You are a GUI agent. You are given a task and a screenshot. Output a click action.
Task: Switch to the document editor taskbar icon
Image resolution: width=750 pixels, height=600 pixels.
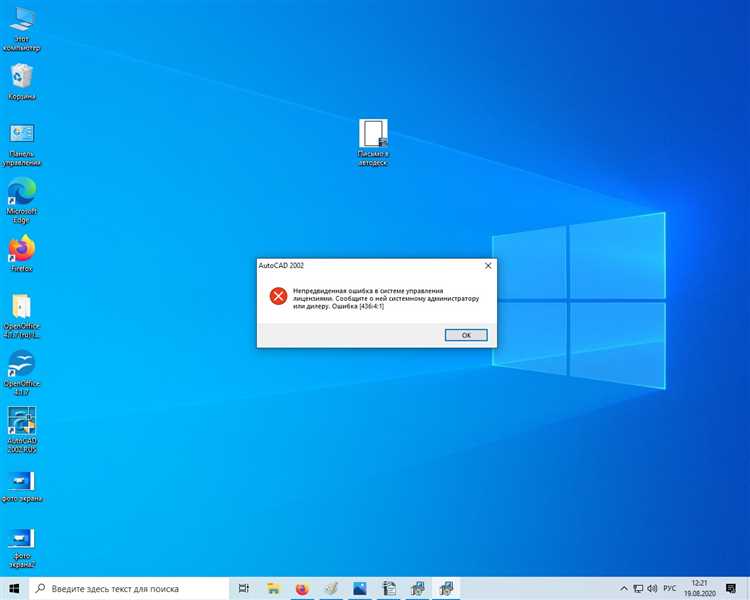pyautogui.click(x=389, y=589)
